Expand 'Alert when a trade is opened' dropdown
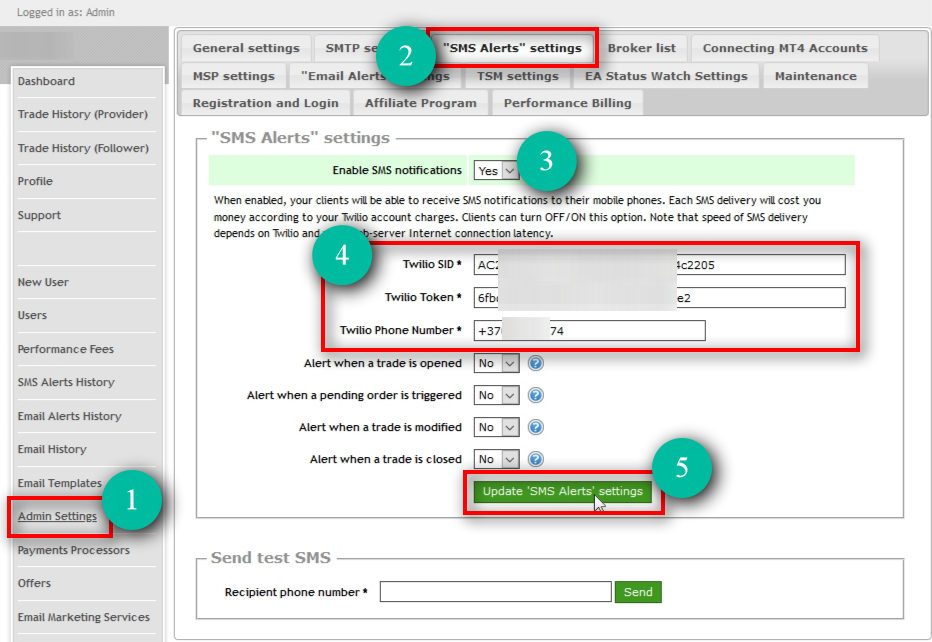 tap(496, 364)
